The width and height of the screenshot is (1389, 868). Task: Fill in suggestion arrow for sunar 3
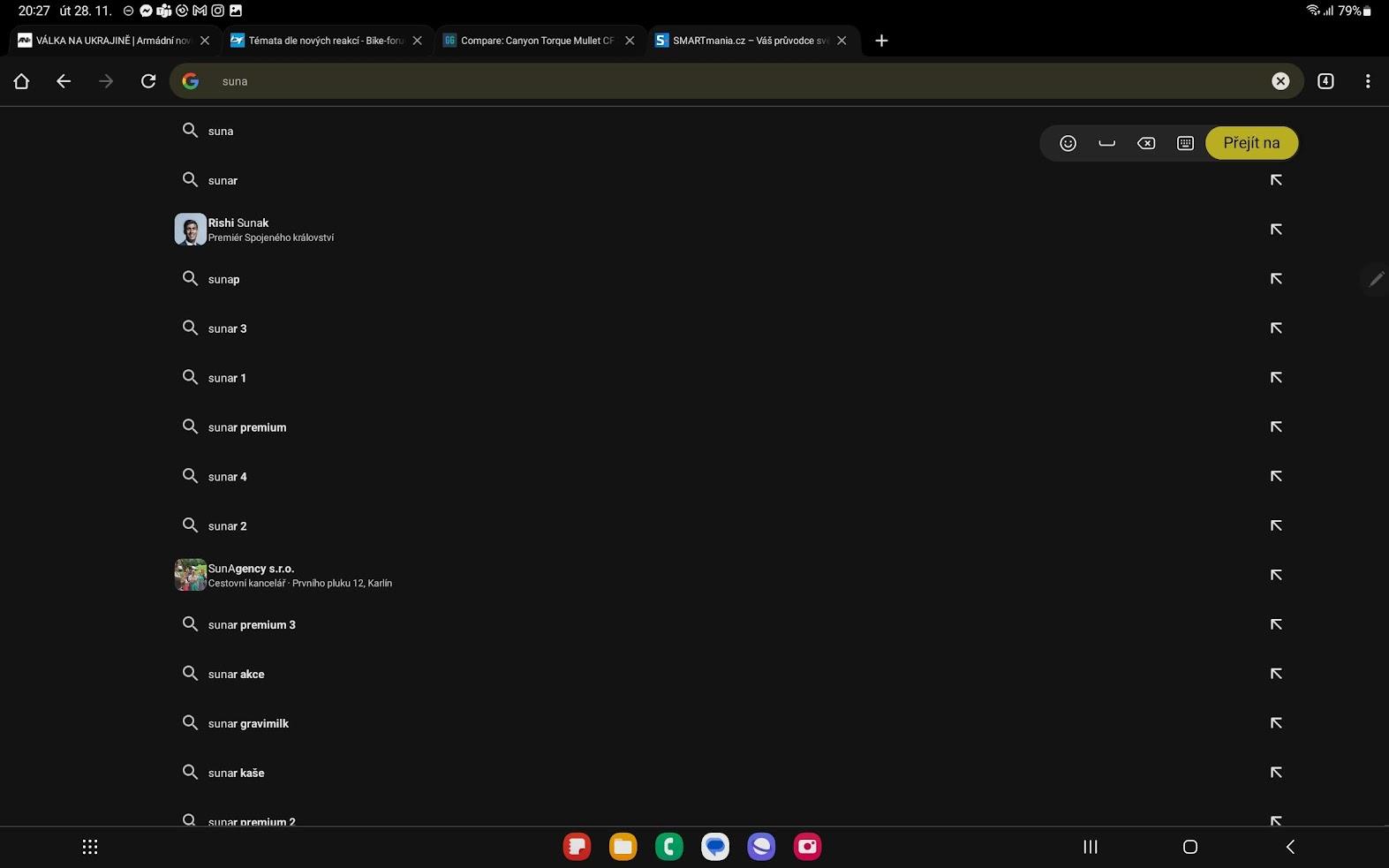[1276, 328]
